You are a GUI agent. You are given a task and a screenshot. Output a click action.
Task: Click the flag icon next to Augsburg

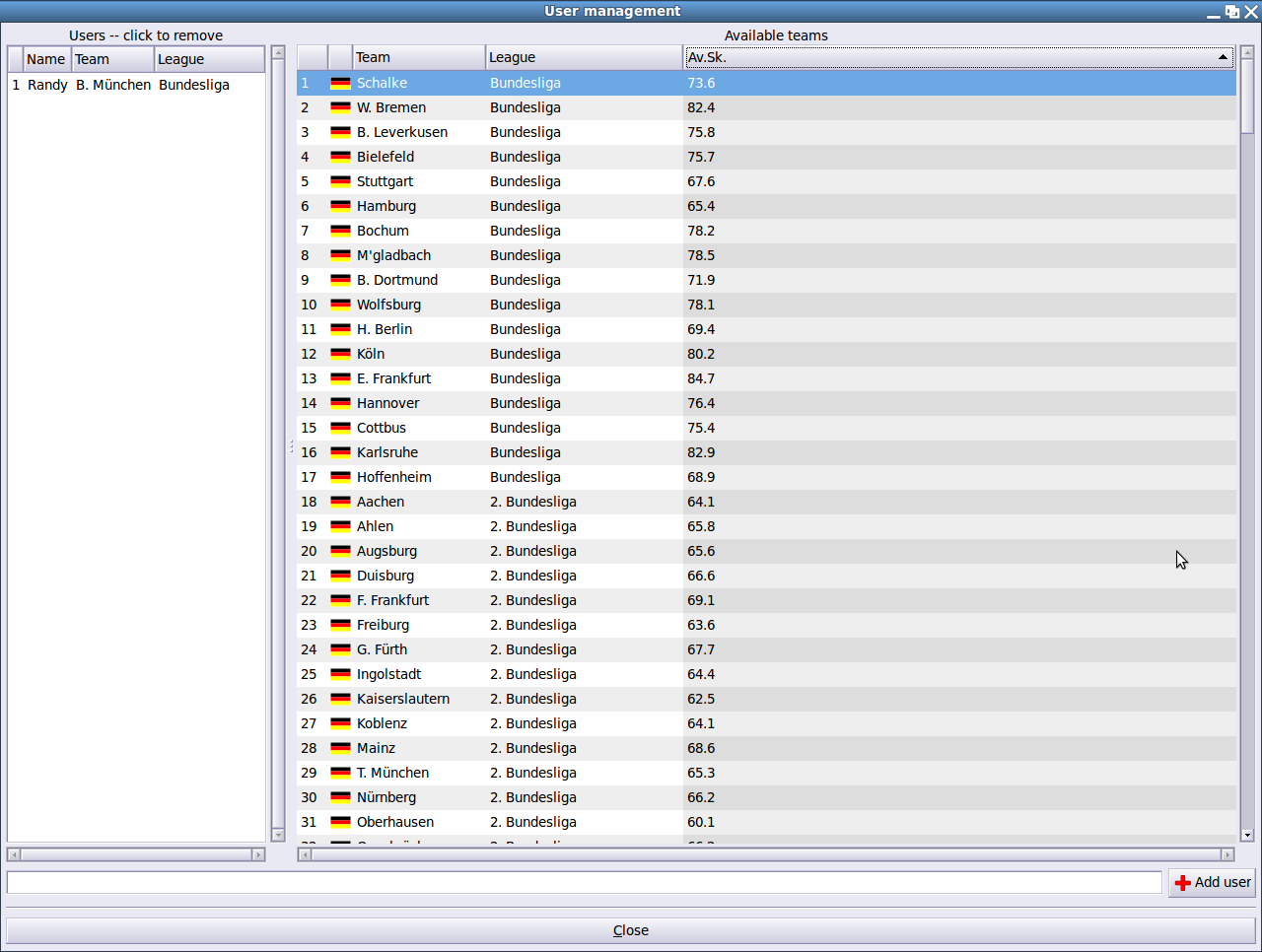point(340,552)
